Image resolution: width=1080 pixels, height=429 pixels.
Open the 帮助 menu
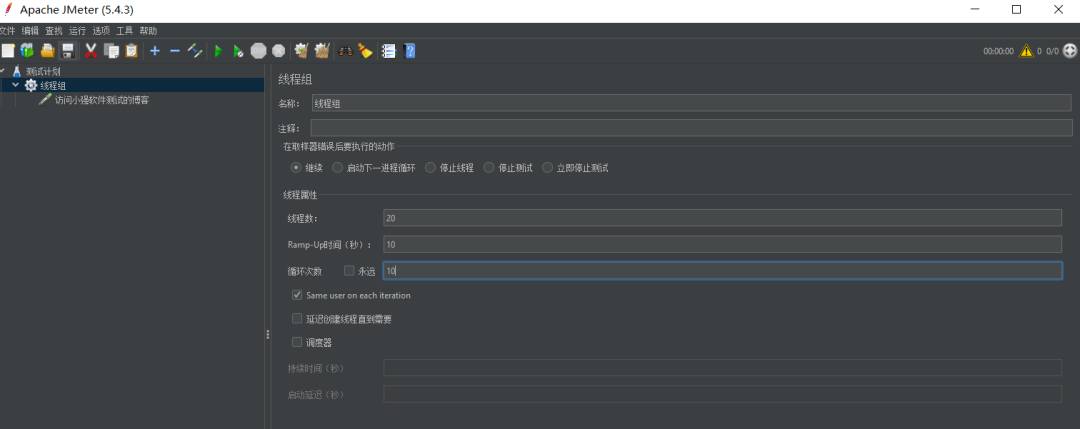pyautogui.click(x=148, y=30)
